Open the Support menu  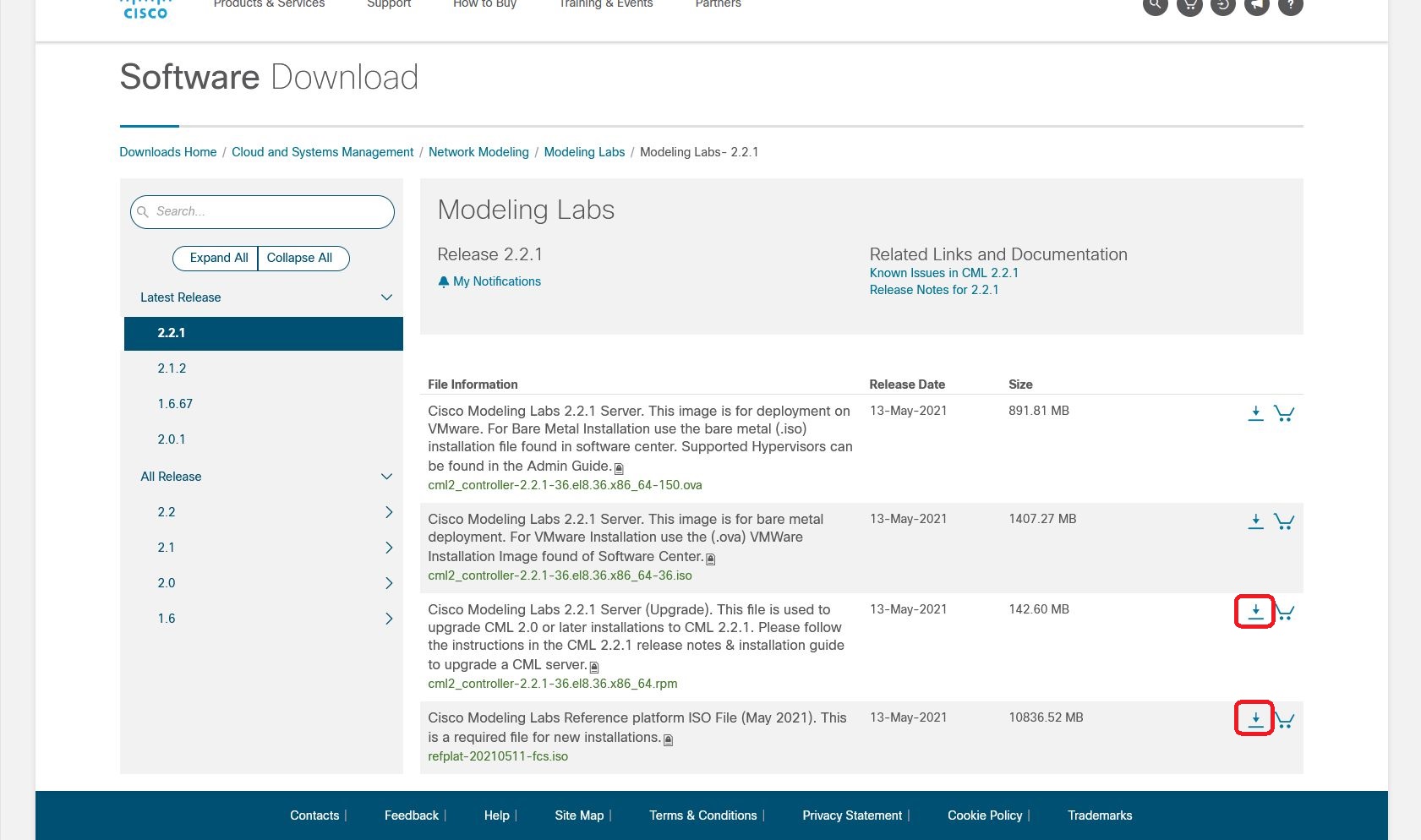(389, 4)
